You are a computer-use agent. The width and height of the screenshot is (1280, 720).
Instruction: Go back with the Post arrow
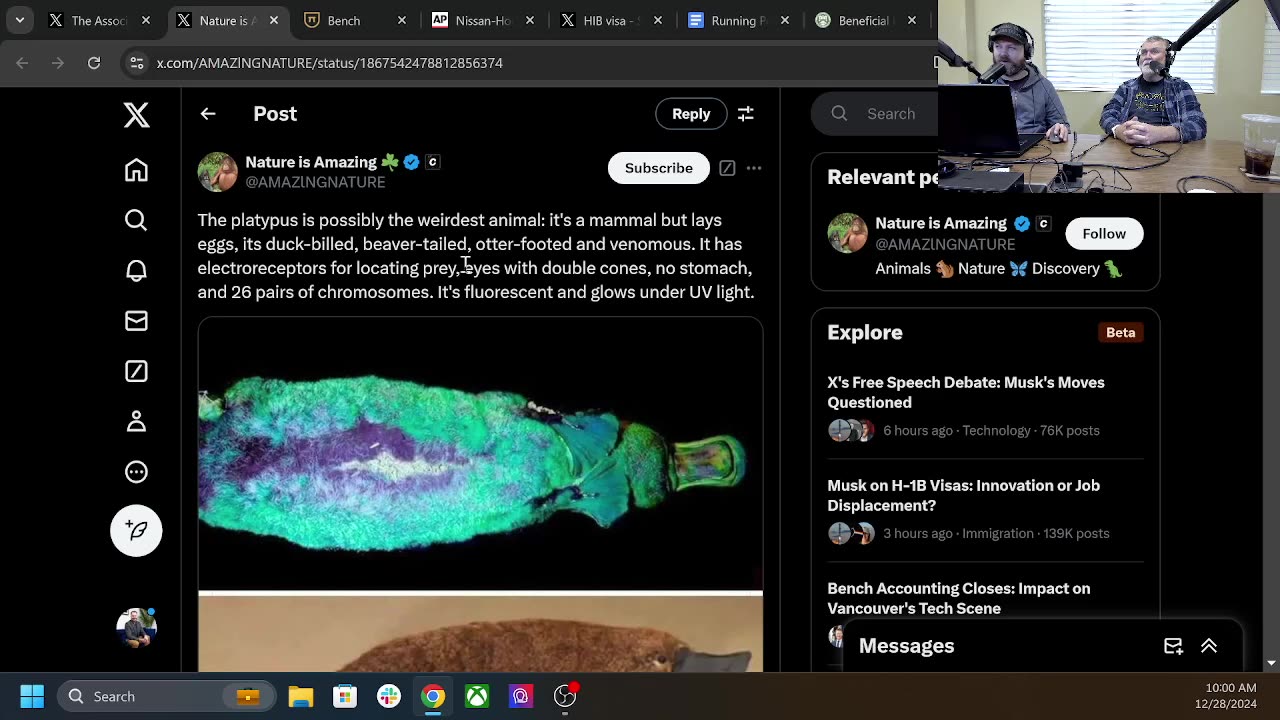click(208, 114)
